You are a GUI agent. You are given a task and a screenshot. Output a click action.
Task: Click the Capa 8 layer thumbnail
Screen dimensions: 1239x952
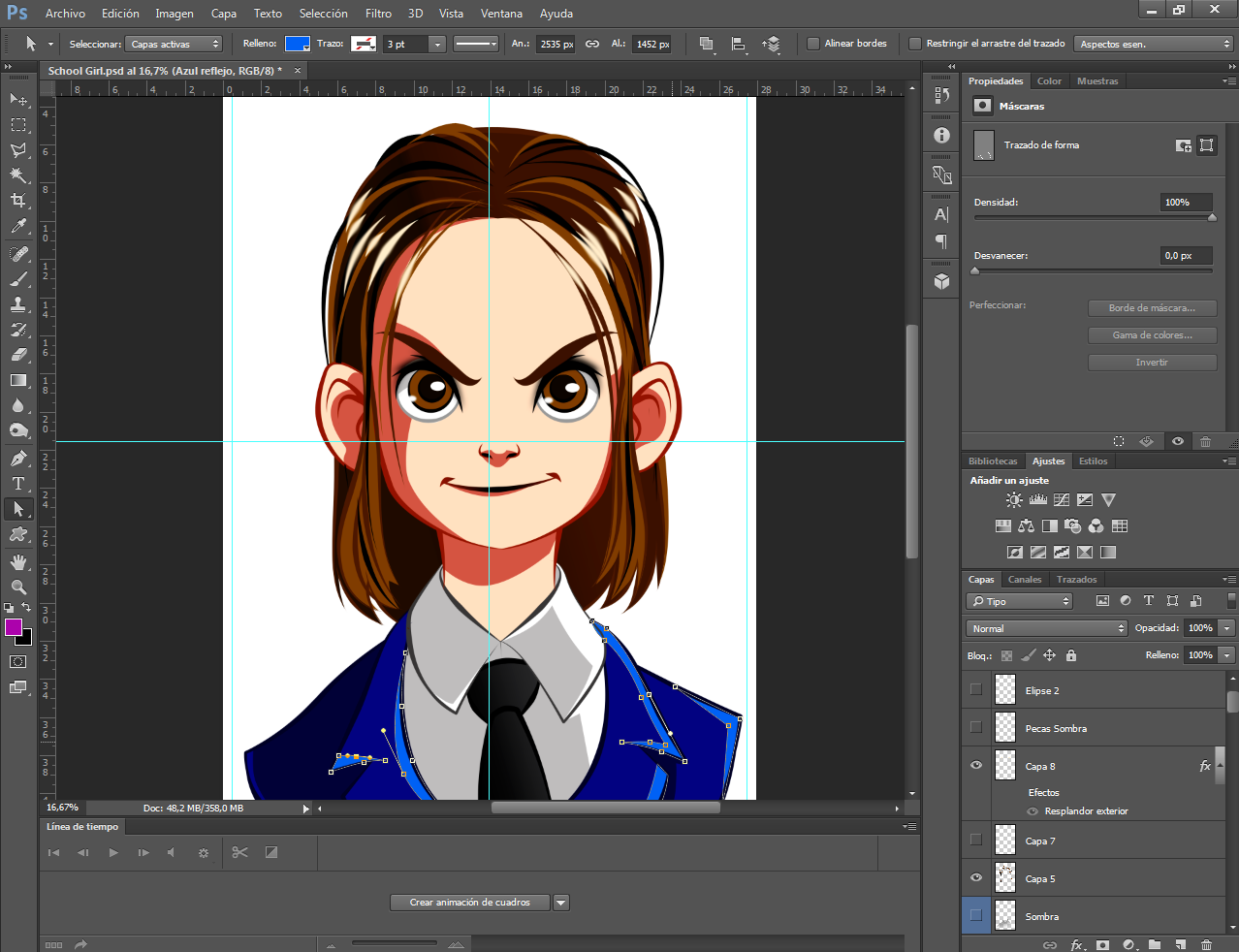pyautogui.click(x=1005, y=766)
